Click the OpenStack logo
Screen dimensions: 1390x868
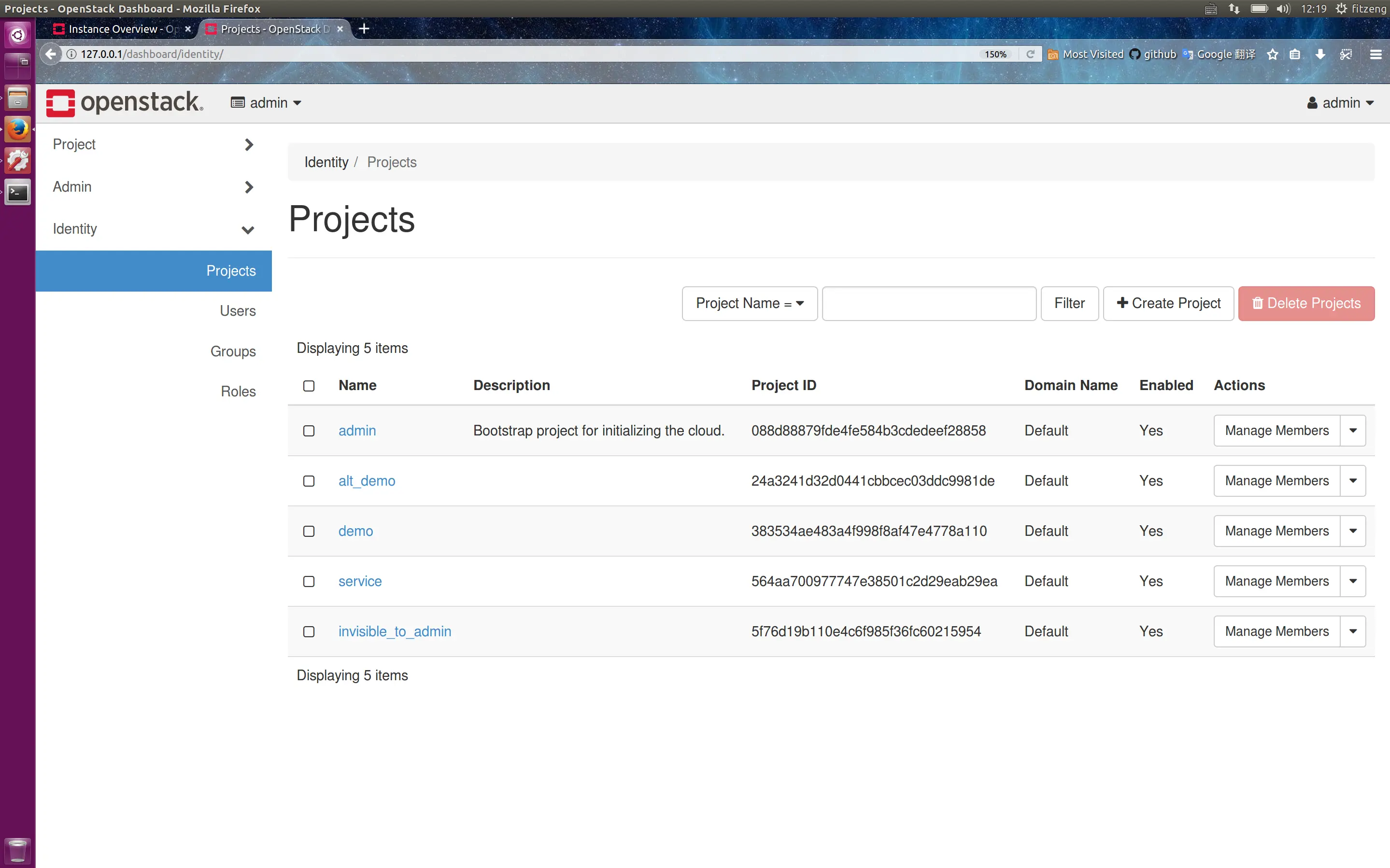124,103
